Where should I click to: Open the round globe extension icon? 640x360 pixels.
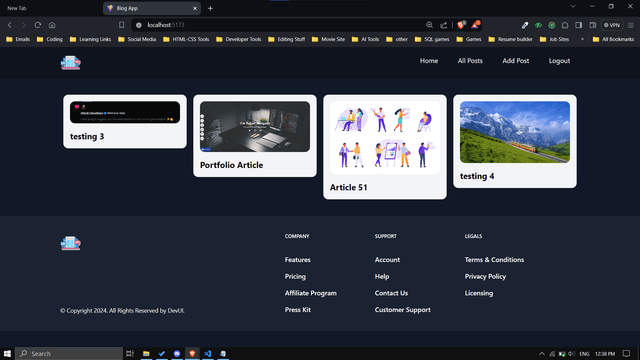(x=551, y=25)
